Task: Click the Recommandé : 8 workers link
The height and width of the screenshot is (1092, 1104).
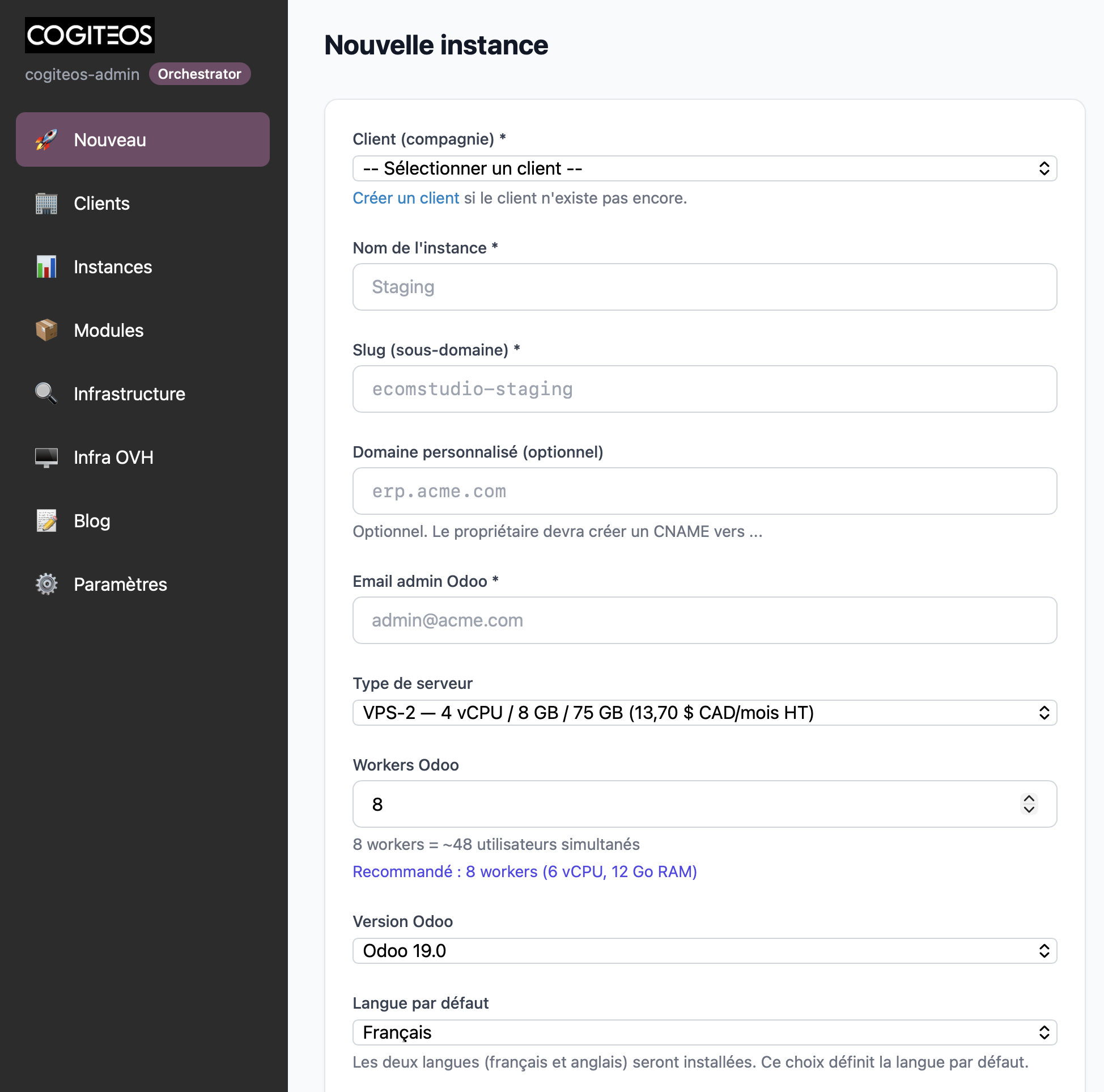Action: point(525,871)
